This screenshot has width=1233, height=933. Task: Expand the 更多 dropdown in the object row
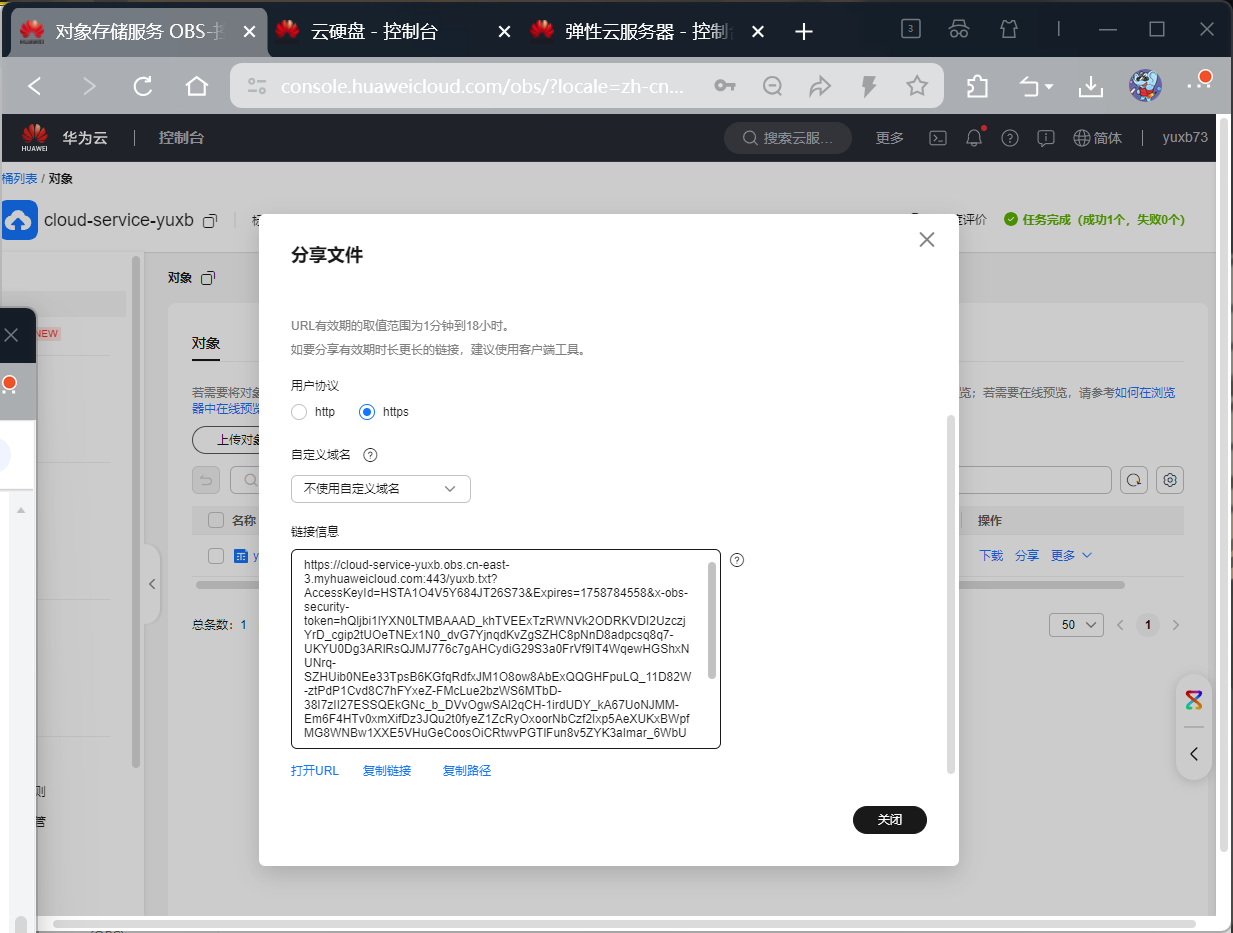pos(1071,556)
